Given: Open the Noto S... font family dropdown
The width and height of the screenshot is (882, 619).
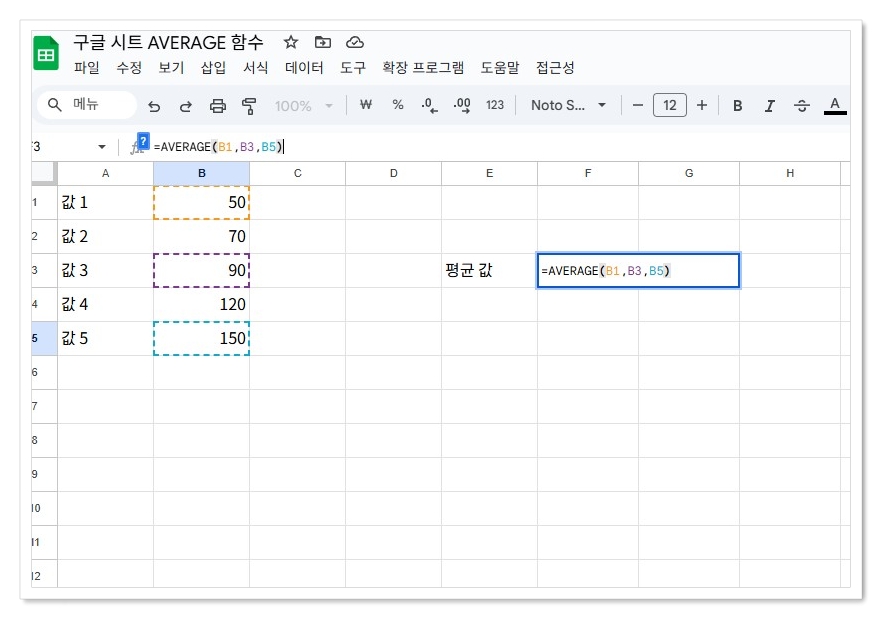Looking at the screenshot, I should coord(569,105).
